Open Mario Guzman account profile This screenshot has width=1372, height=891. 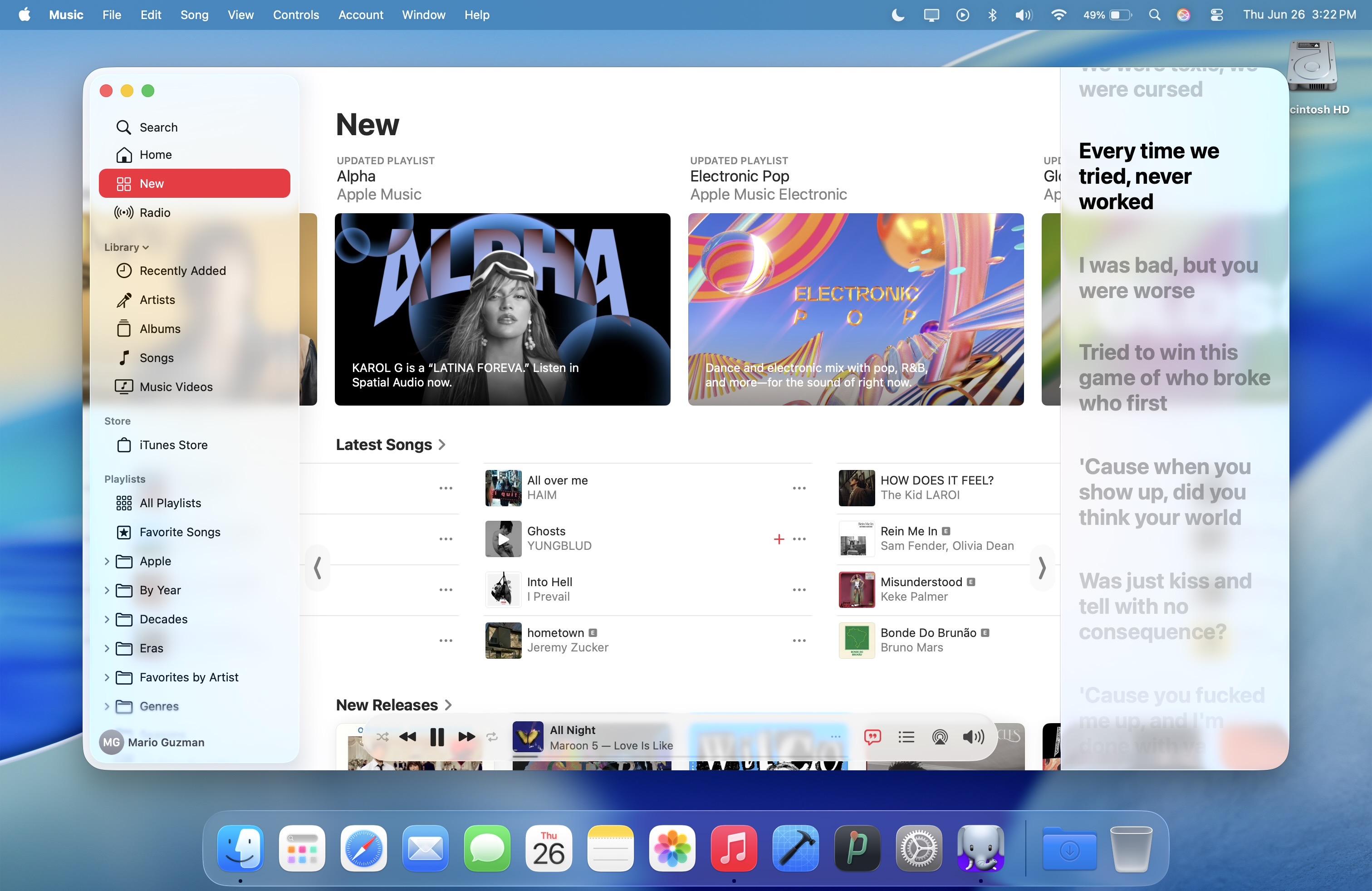152,742
